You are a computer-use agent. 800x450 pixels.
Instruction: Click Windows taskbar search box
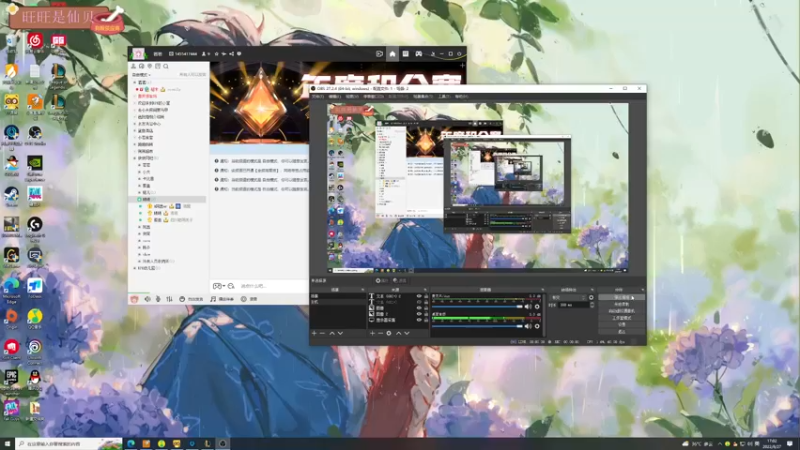tap(69, 444)
